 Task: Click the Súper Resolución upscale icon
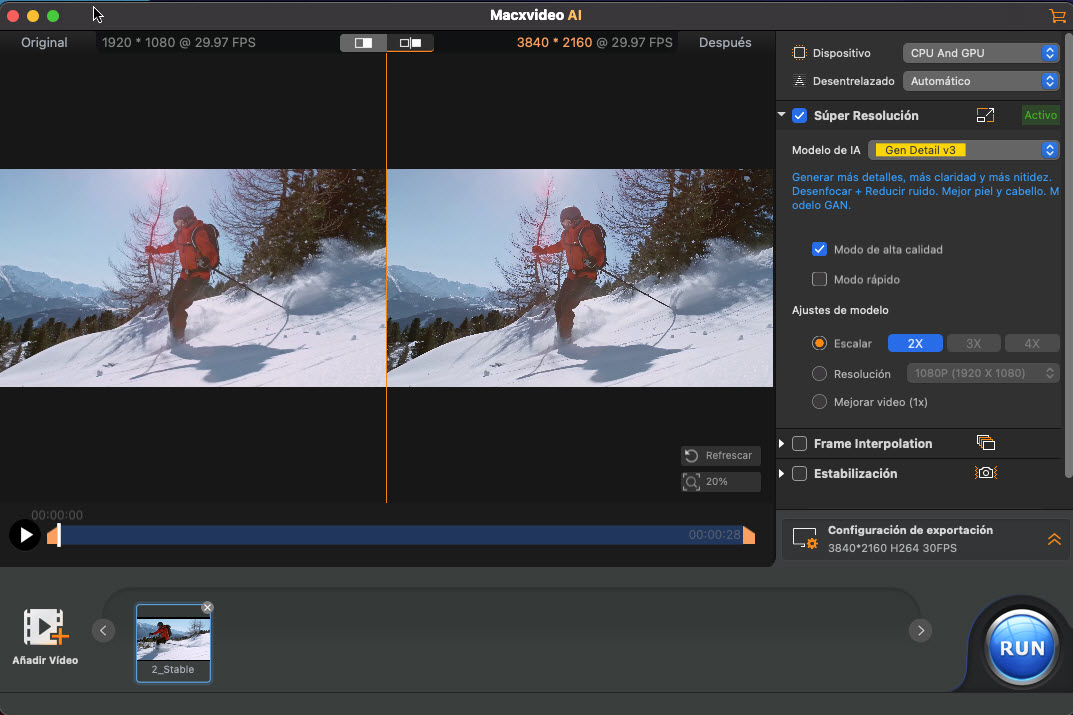coord(985,116)
